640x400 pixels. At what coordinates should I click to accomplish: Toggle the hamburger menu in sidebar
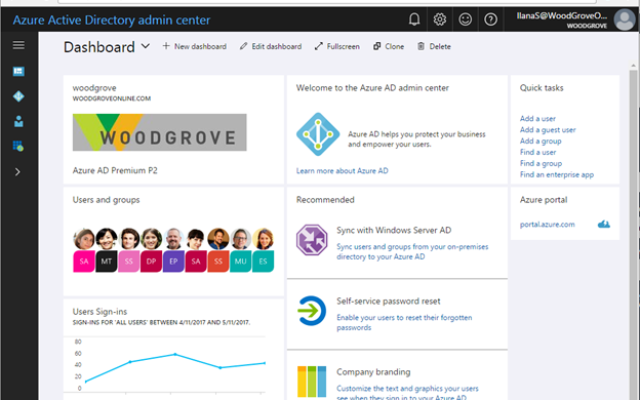coord(18,45)
